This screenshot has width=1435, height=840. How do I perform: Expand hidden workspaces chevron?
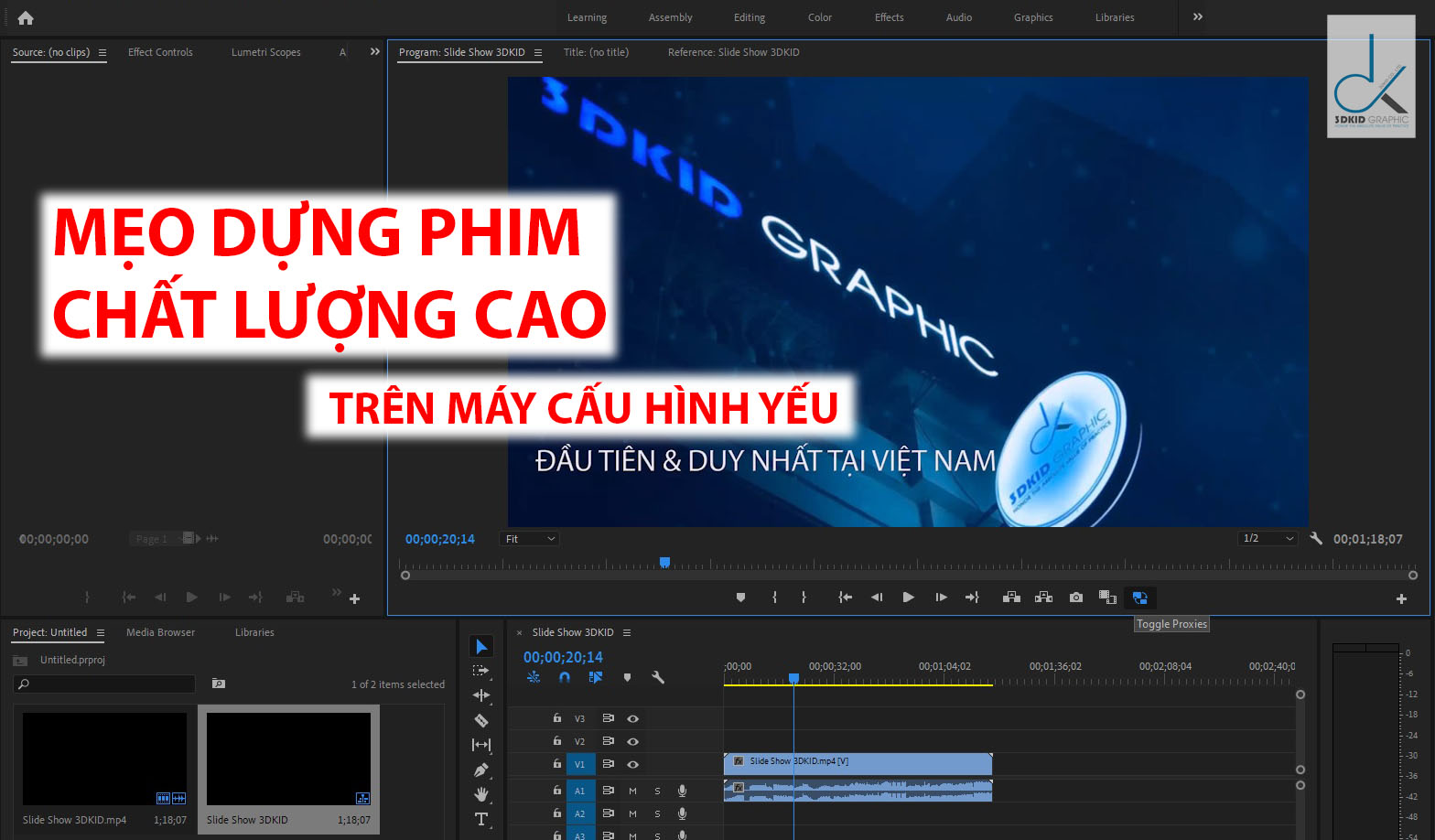pos(1197,16)
